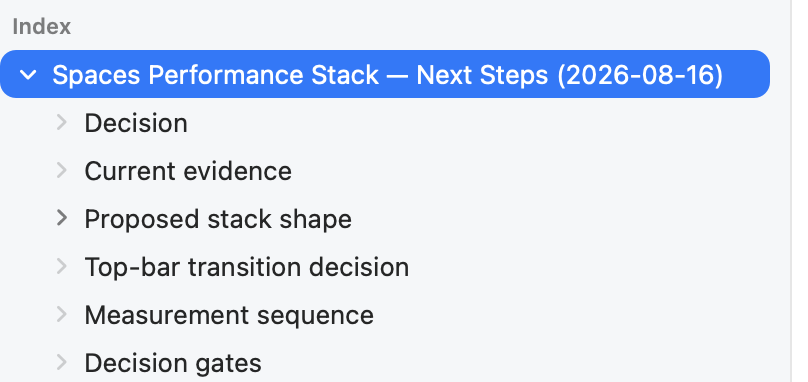Click the (2026-08-16) date in the highlighted title
This screenshot has height=382, width=808.
pyautogui.click(x=640, y=75)
